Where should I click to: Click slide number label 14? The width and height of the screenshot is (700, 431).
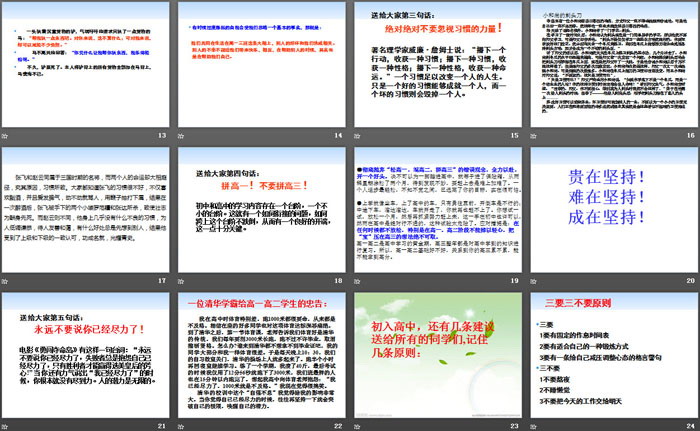click(x=338, y=135)
